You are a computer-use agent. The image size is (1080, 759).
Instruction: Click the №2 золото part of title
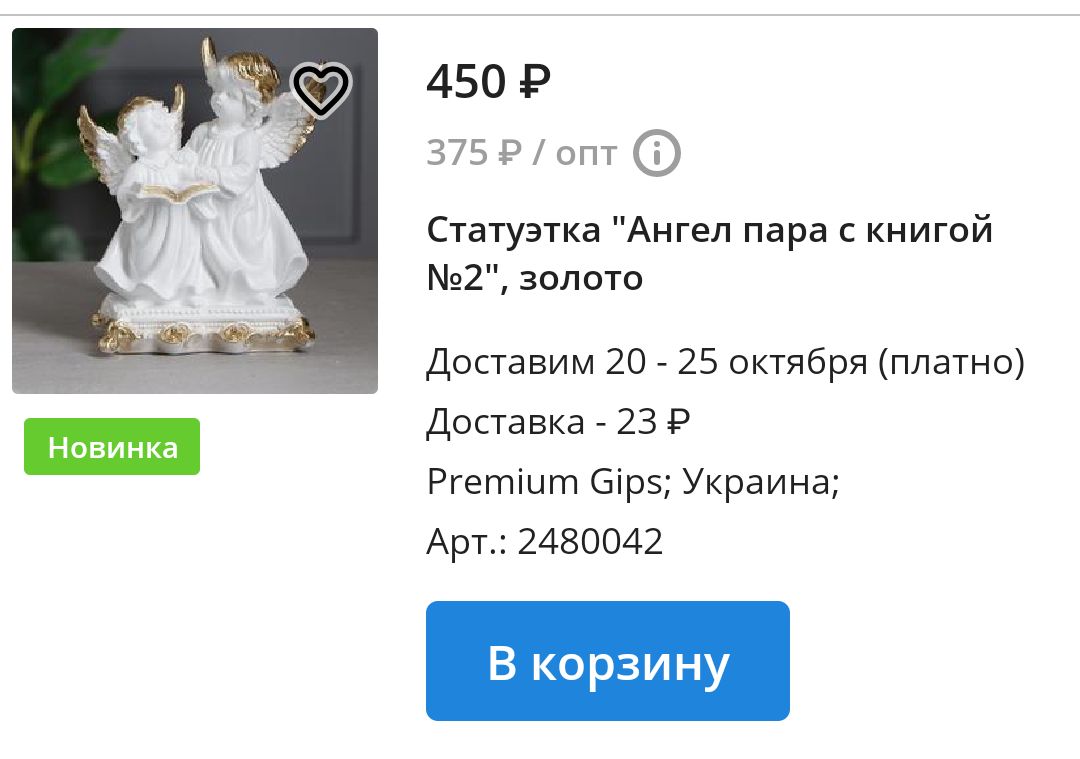click(x=534, y=278)
